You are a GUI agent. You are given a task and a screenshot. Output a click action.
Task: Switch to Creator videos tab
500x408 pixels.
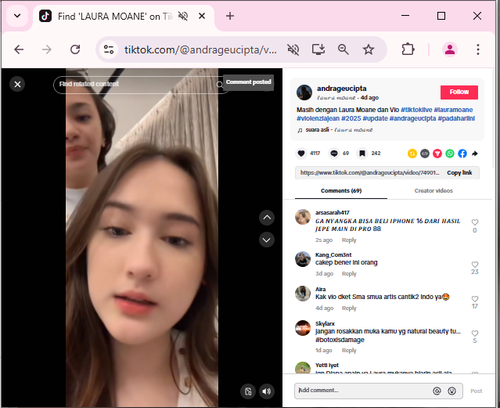click(433, 191)
